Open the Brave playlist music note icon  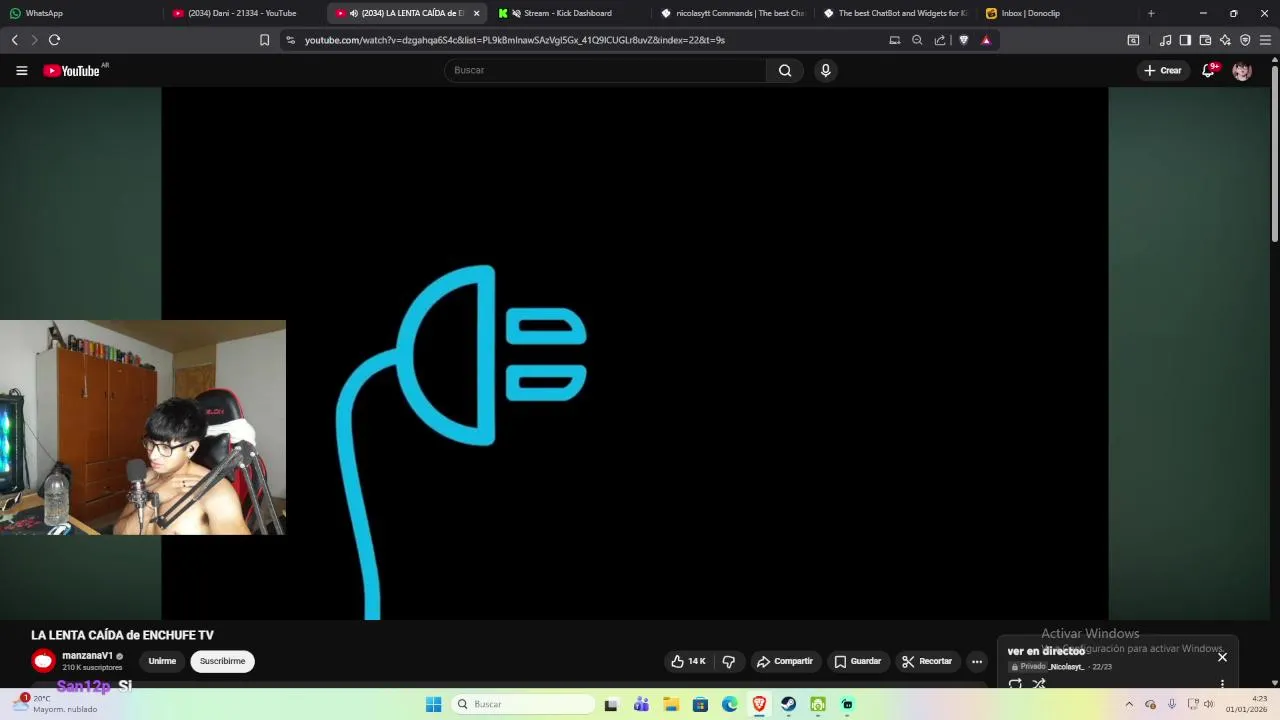(1165, 40)
